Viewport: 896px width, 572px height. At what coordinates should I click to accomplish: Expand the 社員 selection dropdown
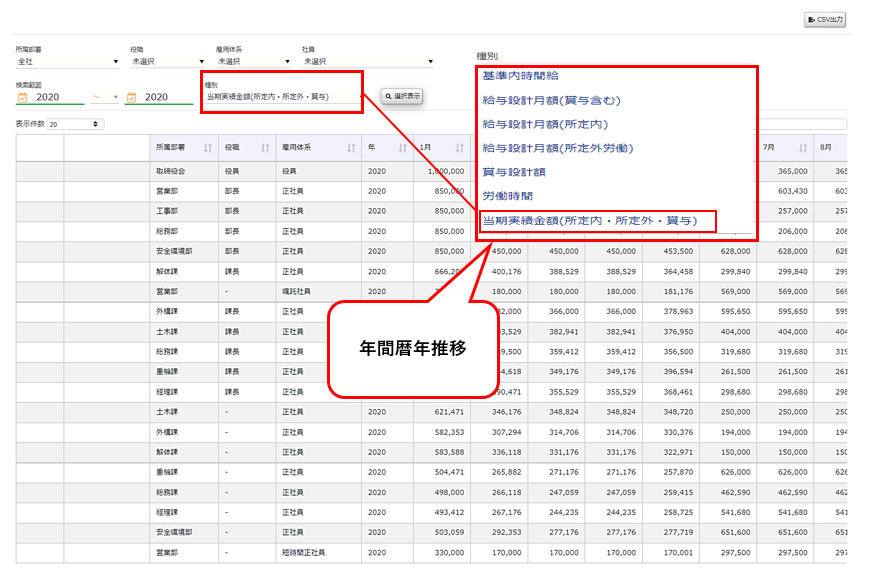click(x=366, y=61)
